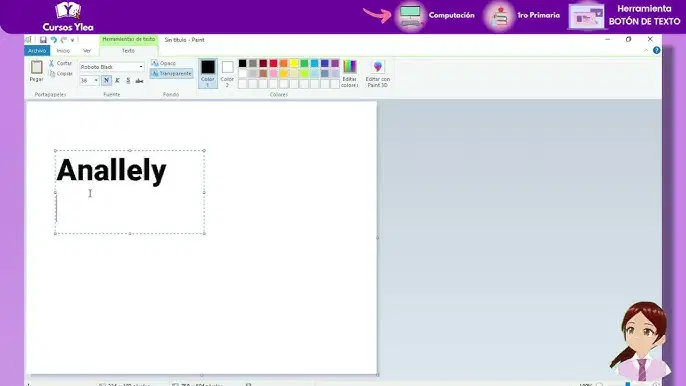The height and width of the screenshot is (386, 686).
Task: Switch to the Inicio tab
Action: [63, 51]
